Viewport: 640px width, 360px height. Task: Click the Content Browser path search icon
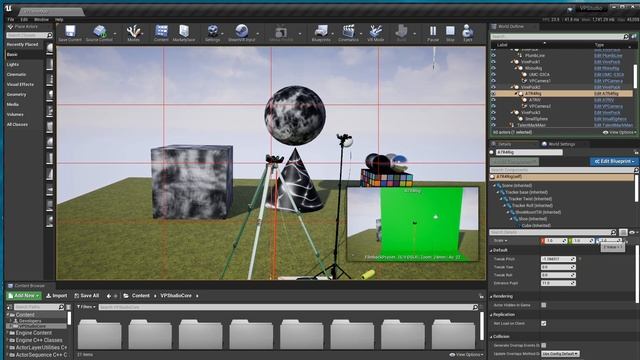[61, 307]
